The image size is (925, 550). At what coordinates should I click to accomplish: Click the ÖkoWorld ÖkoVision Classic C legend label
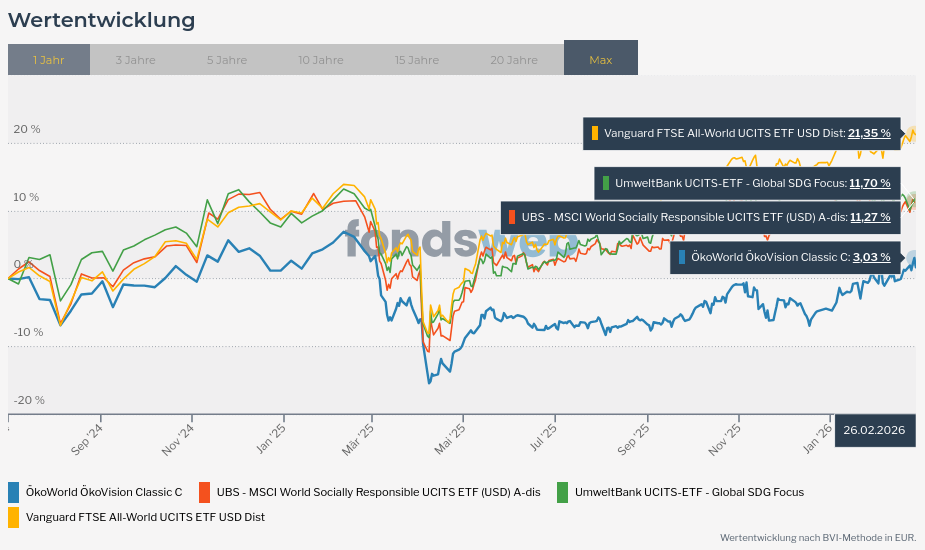tap(104, 492)
